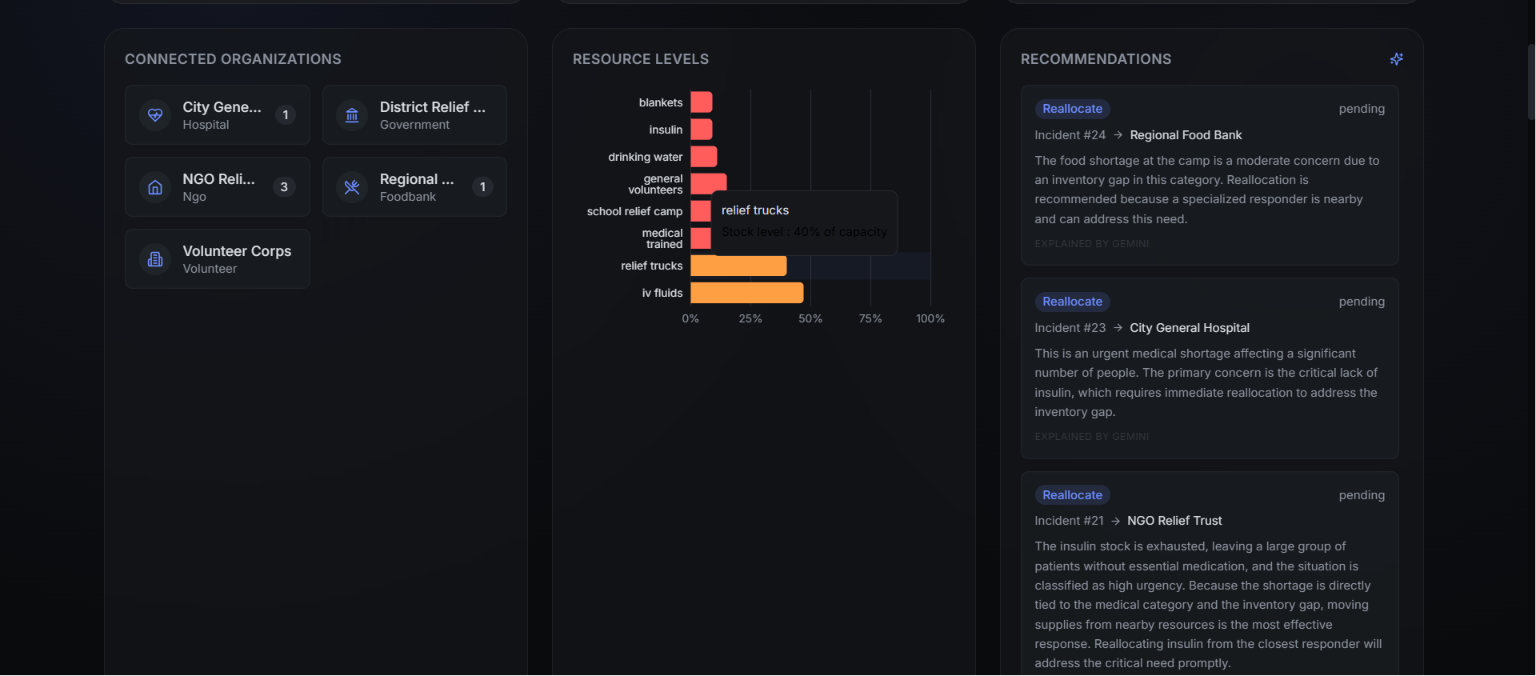
Task: Click the count badge on NGO Relief card
Action: pyautogui.click(x=284, y=187)
